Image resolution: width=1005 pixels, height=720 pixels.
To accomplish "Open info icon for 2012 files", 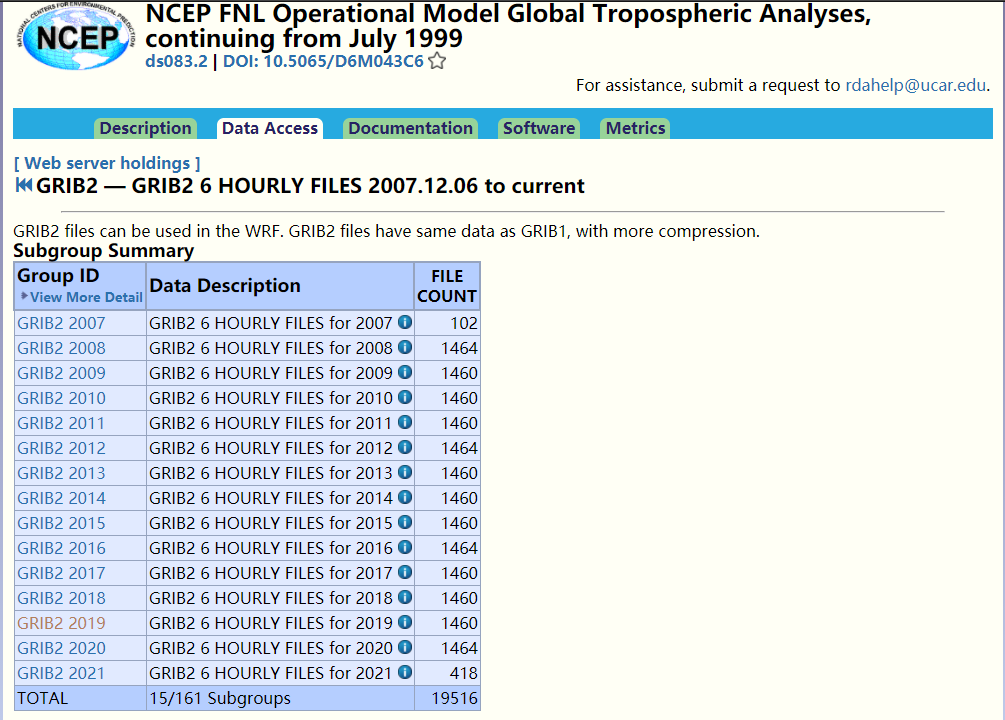I will 405,447.
